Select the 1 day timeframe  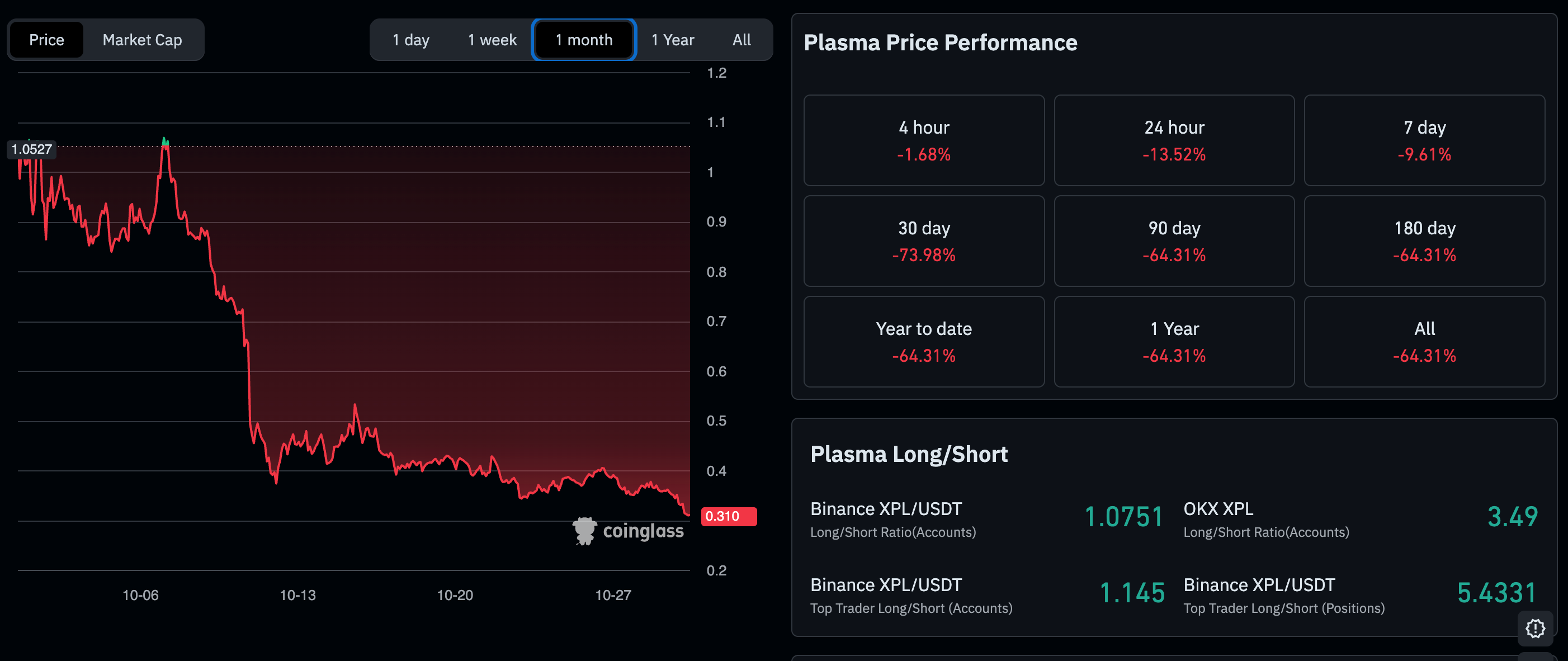[x=411, y=40]
